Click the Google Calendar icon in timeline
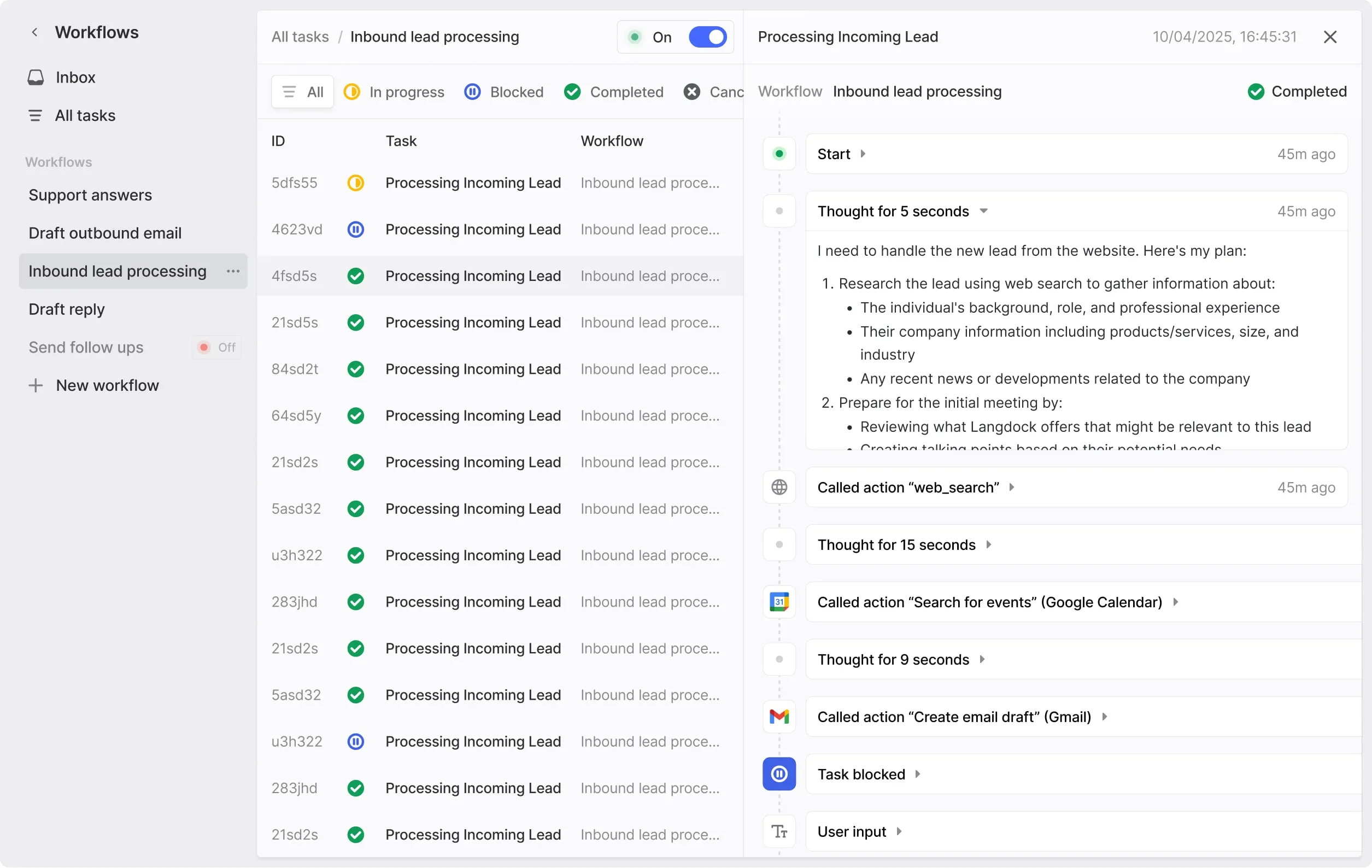 point(779,602)
